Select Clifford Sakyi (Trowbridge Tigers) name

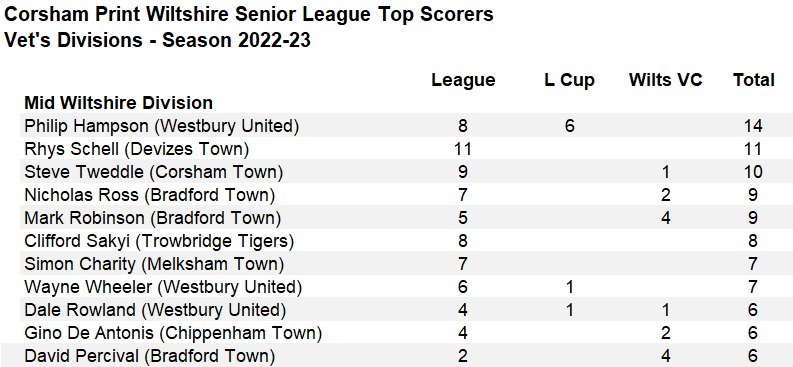coord(159,241)
